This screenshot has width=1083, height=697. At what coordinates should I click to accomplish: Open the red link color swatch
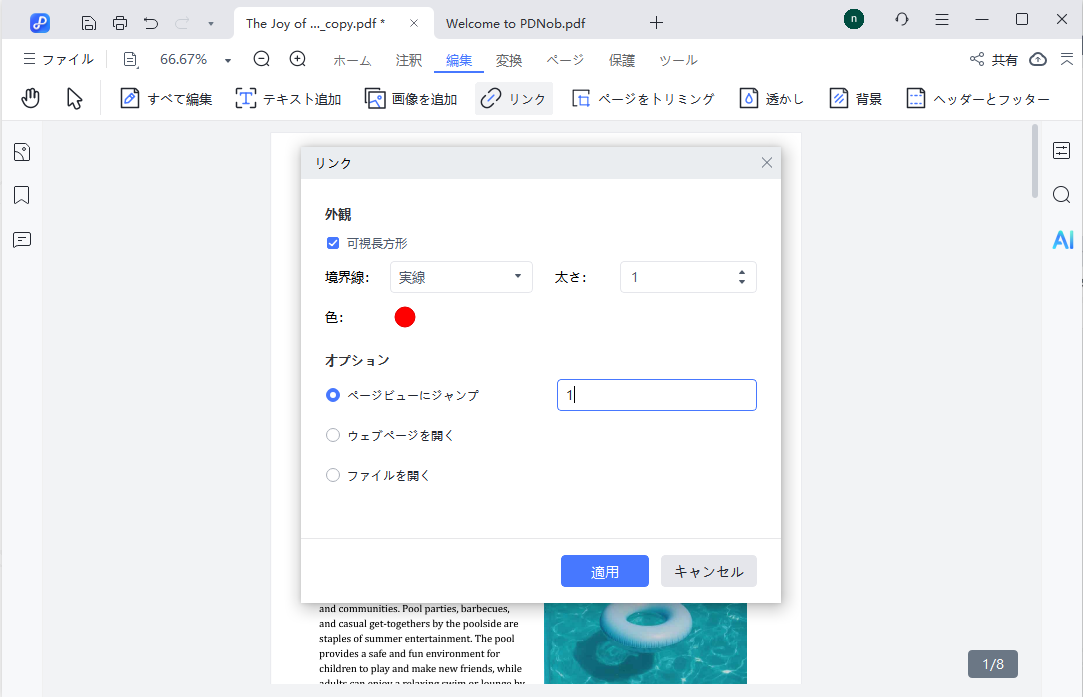point(405,316)
